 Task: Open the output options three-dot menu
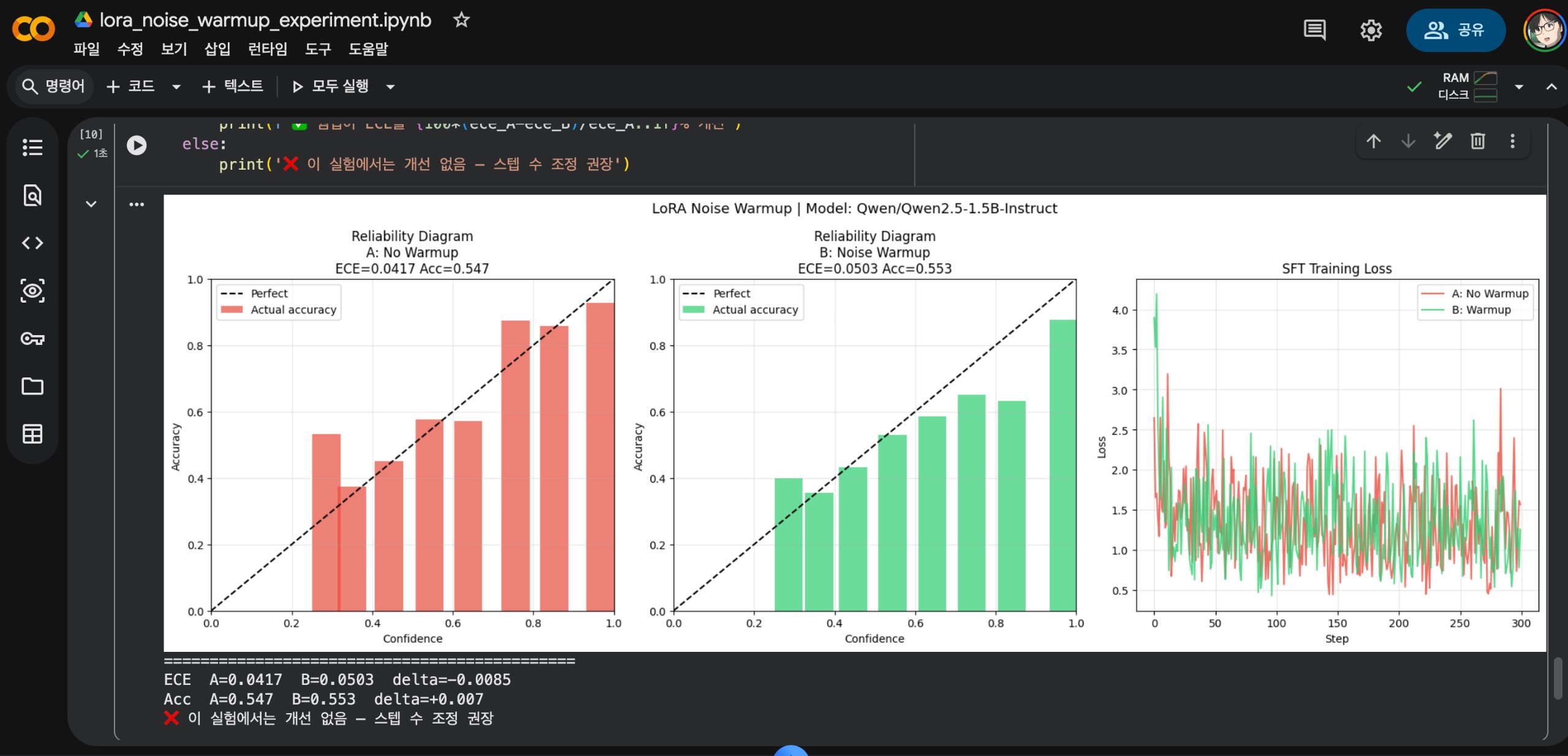(137, 205)
